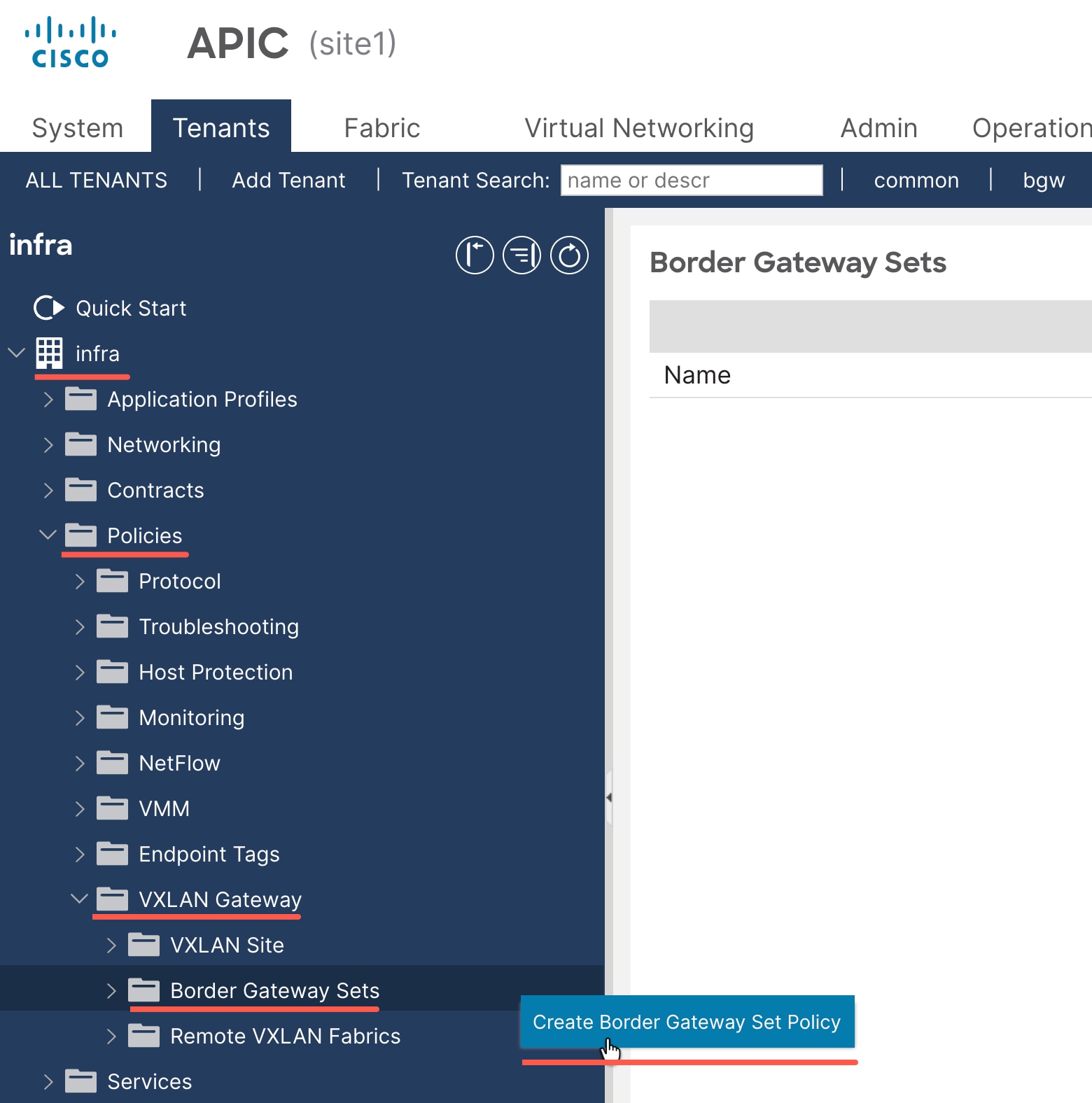Image resolution: width=1092 pixels, height=1103 pixels.
Task: Expand the Border Gateway Sets node
Action: point(111,991)
